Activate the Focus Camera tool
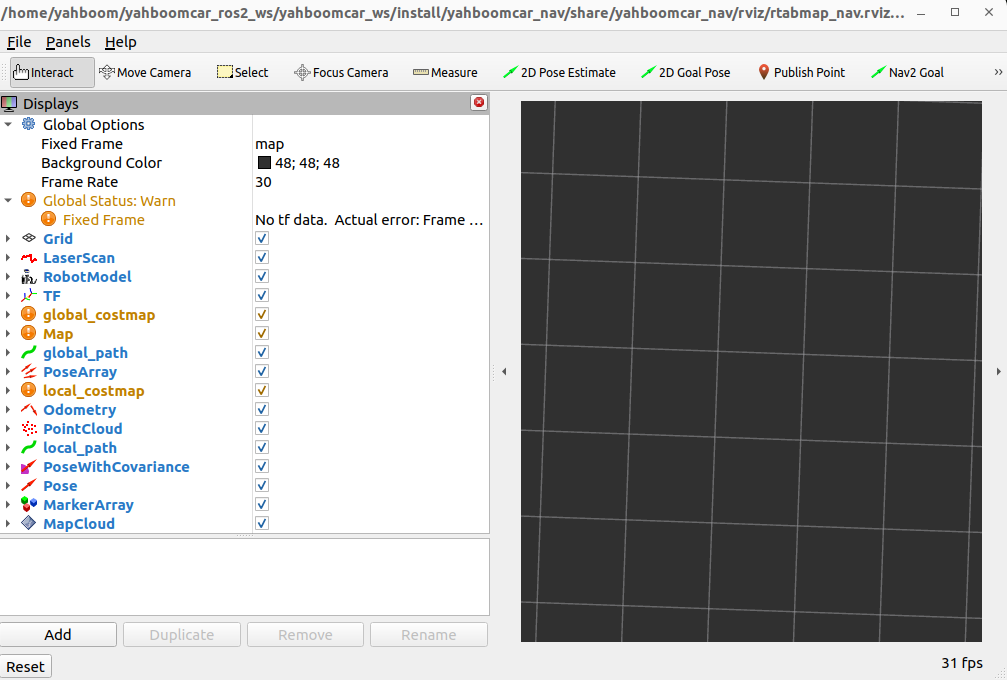Screen dimensions: 1007x680 pos(340,72)
